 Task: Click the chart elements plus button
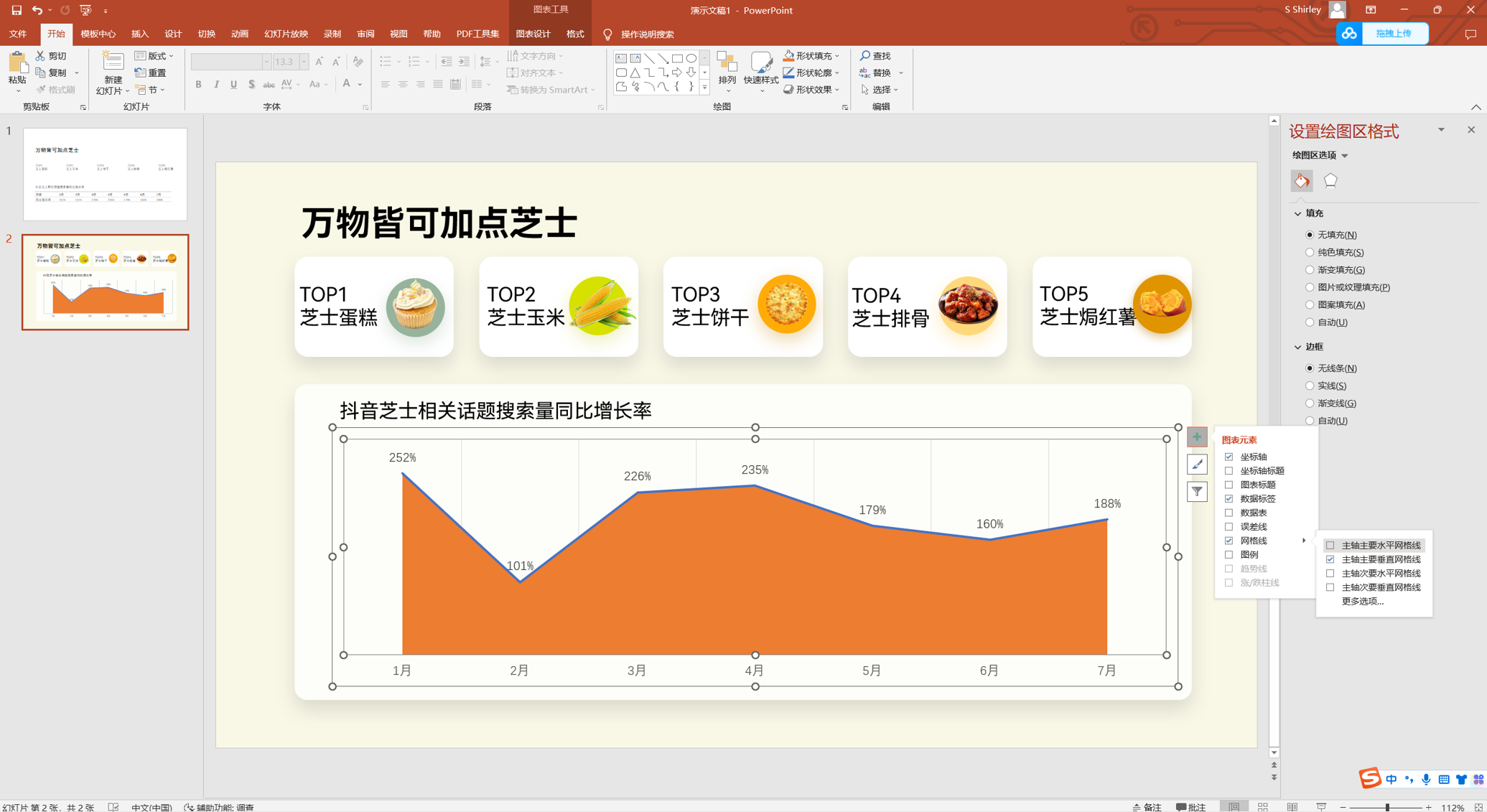[1196, 437]
